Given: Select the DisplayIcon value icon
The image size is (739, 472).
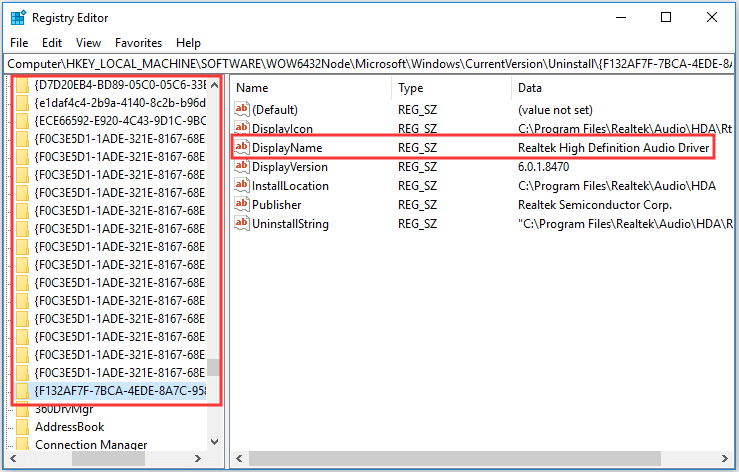Looking at the screenshot, I should click(241, 128).
